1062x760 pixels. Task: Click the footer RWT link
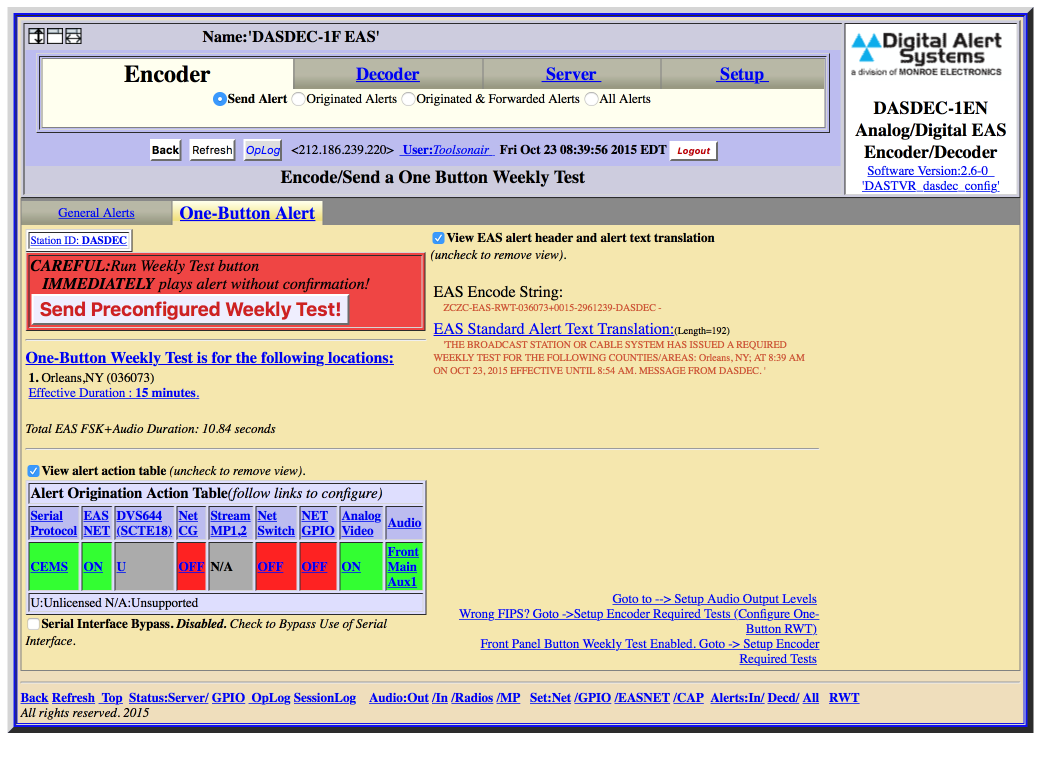click(x=844, y=698)
